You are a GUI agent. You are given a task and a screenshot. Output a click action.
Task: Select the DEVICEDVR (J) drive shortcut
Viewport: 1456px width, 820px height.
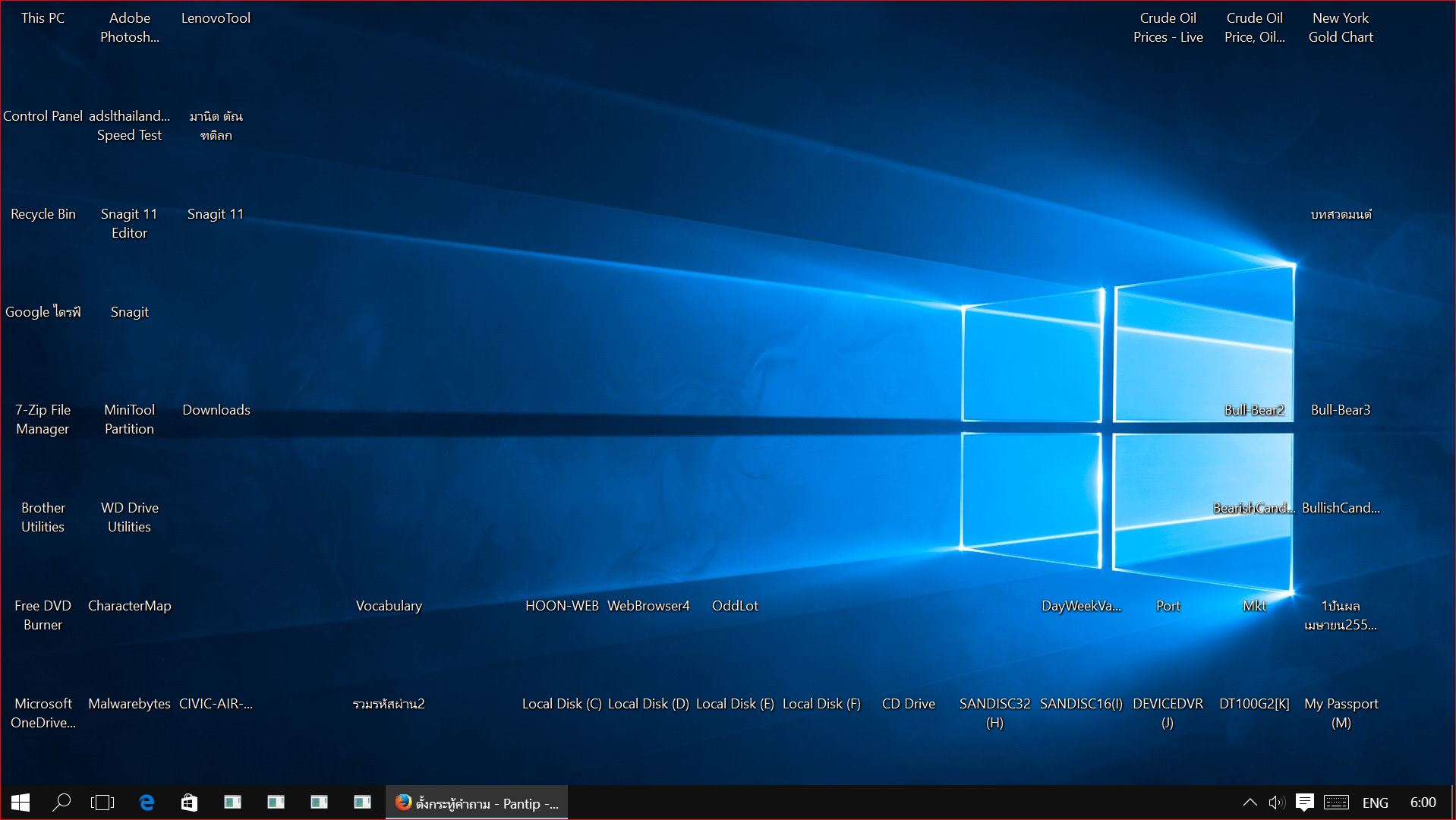pyautogui.click(x=1168, y=713)
